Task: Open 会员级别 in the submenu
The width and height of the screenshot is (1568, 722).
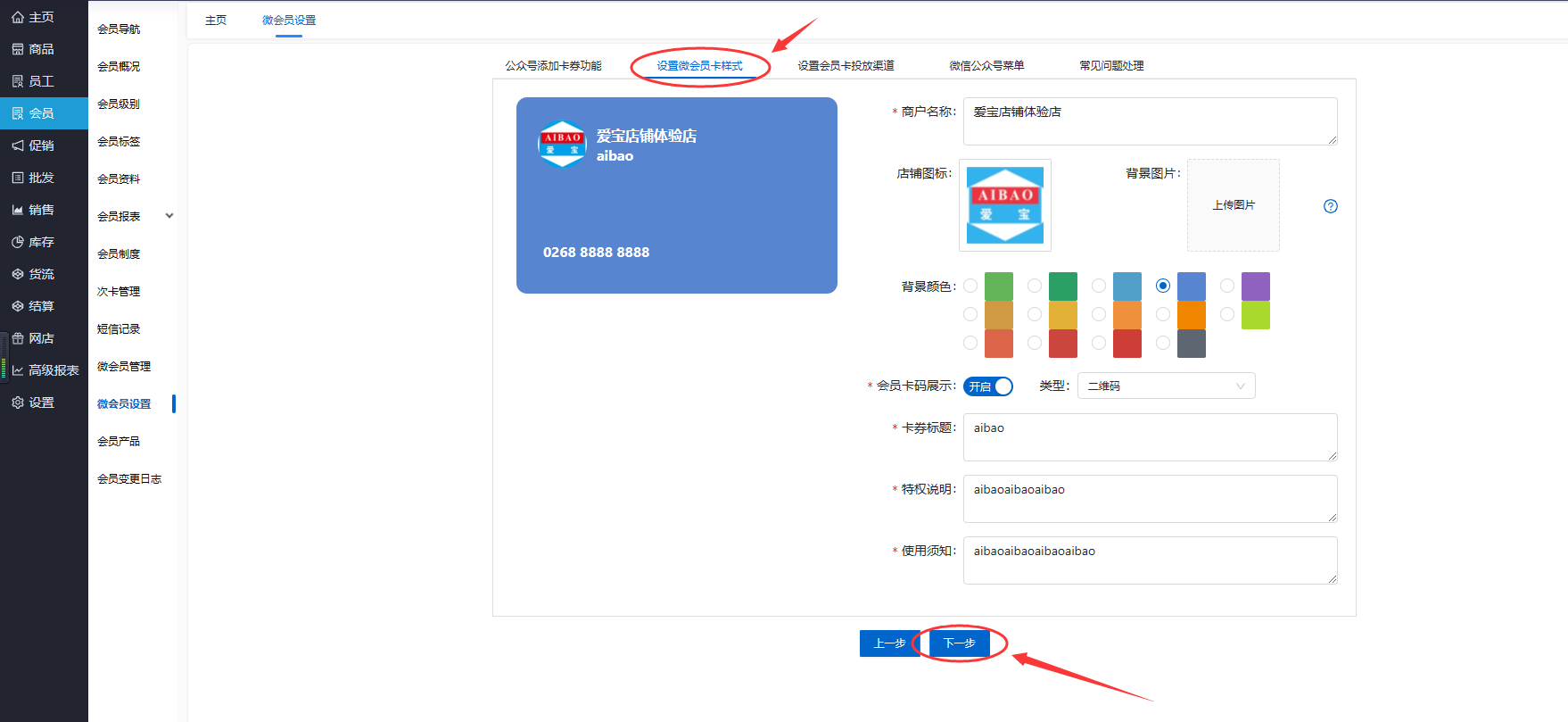Action: pyautogui.click(x=119, y=104)
